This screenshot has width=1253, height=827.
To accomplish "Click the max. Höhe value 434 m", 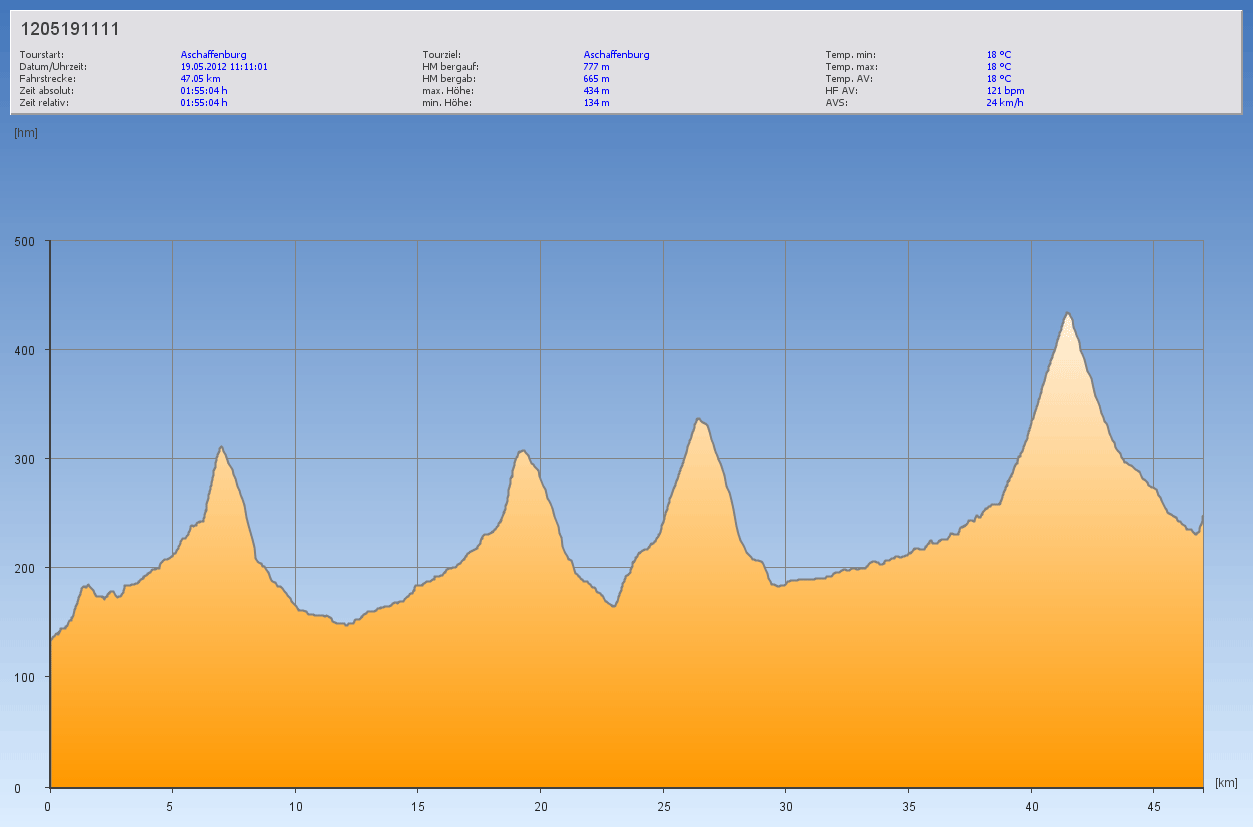I will coord(596,91).
